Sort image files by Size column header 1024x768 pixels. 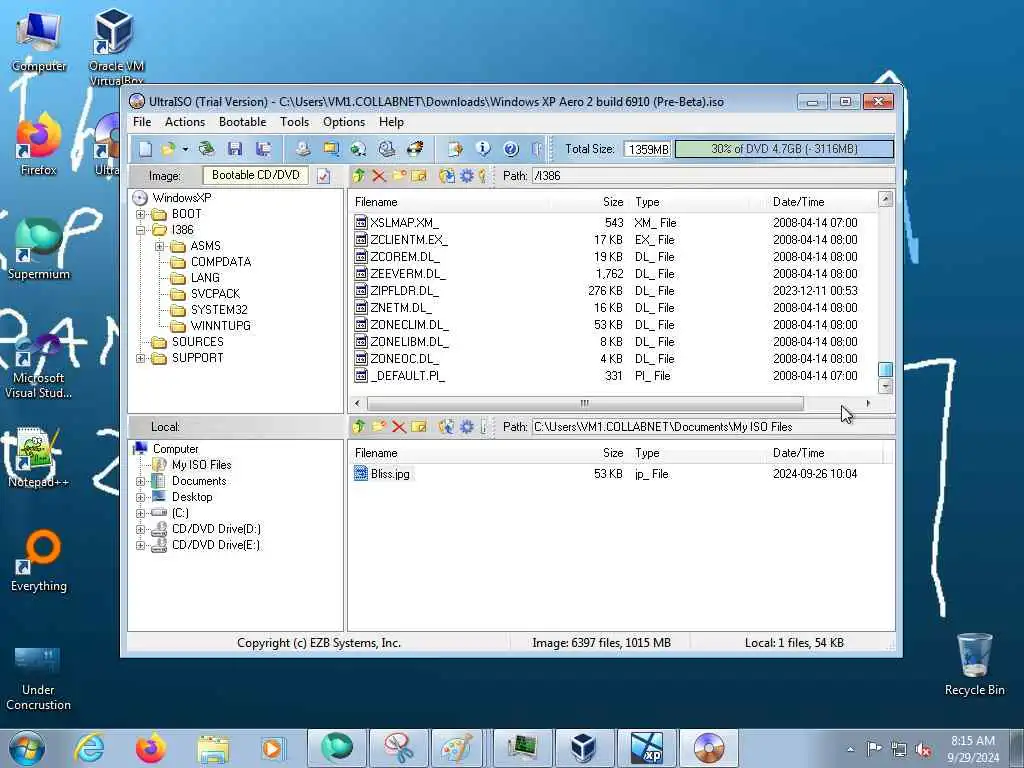[613, 202]
